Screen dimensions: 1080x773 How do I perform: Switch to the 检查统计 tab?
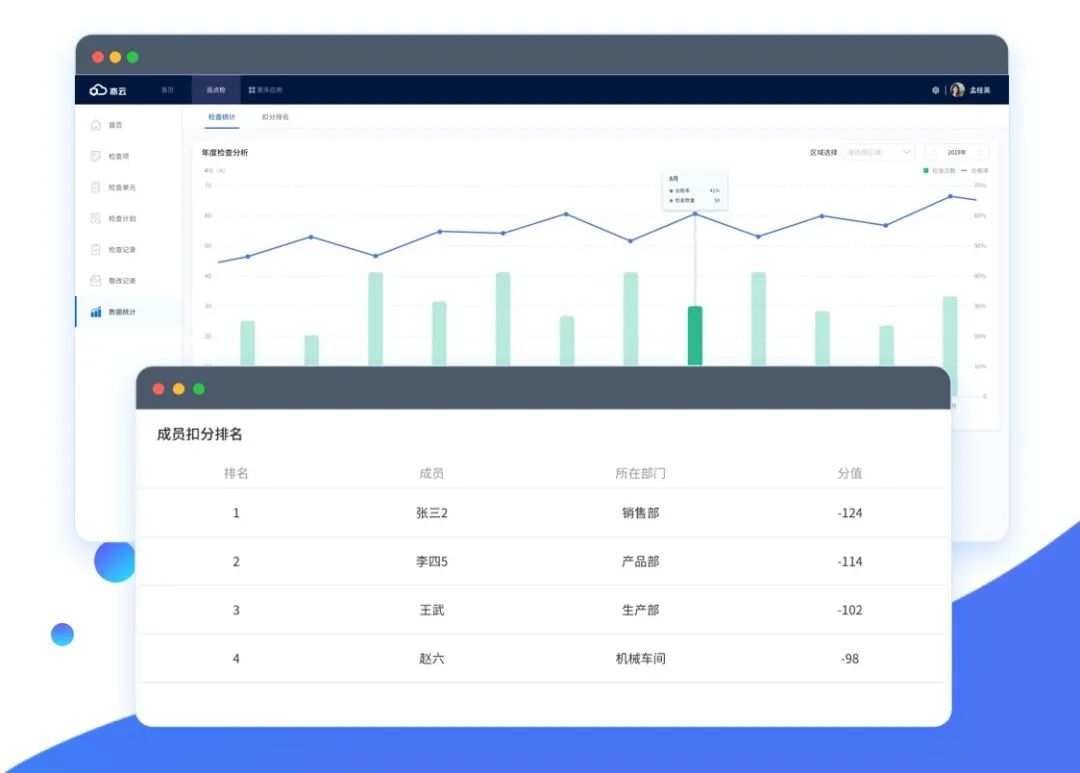pos(222,117)
